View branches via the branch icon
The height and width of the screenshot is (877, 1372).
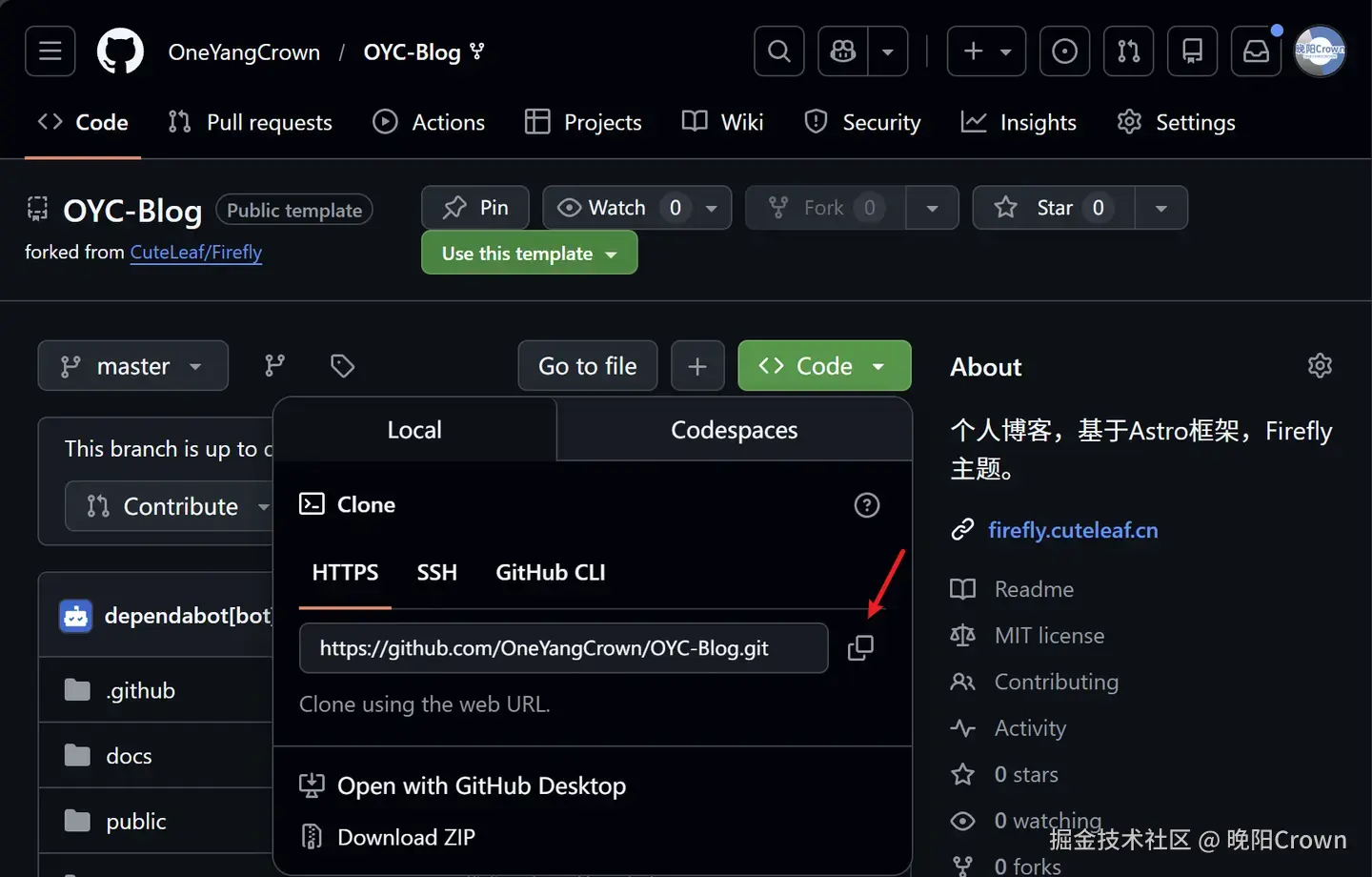point(274,366)
